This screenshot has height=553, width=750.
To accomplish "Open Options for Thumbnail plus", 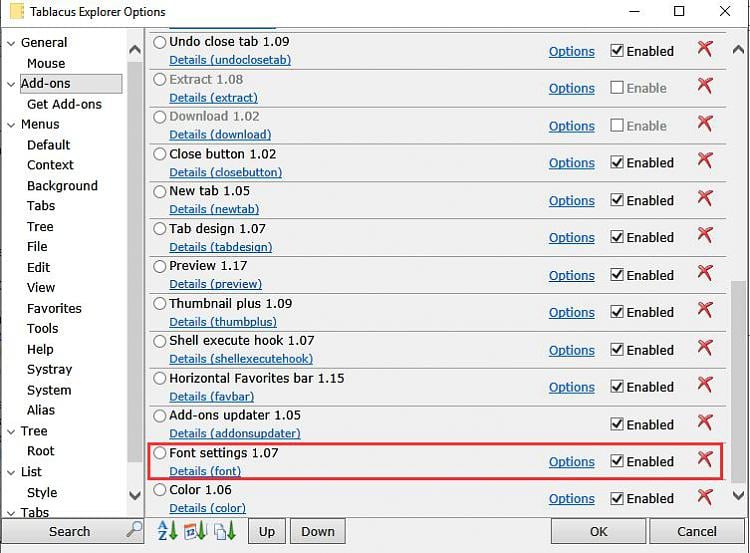I will [572, 312].
